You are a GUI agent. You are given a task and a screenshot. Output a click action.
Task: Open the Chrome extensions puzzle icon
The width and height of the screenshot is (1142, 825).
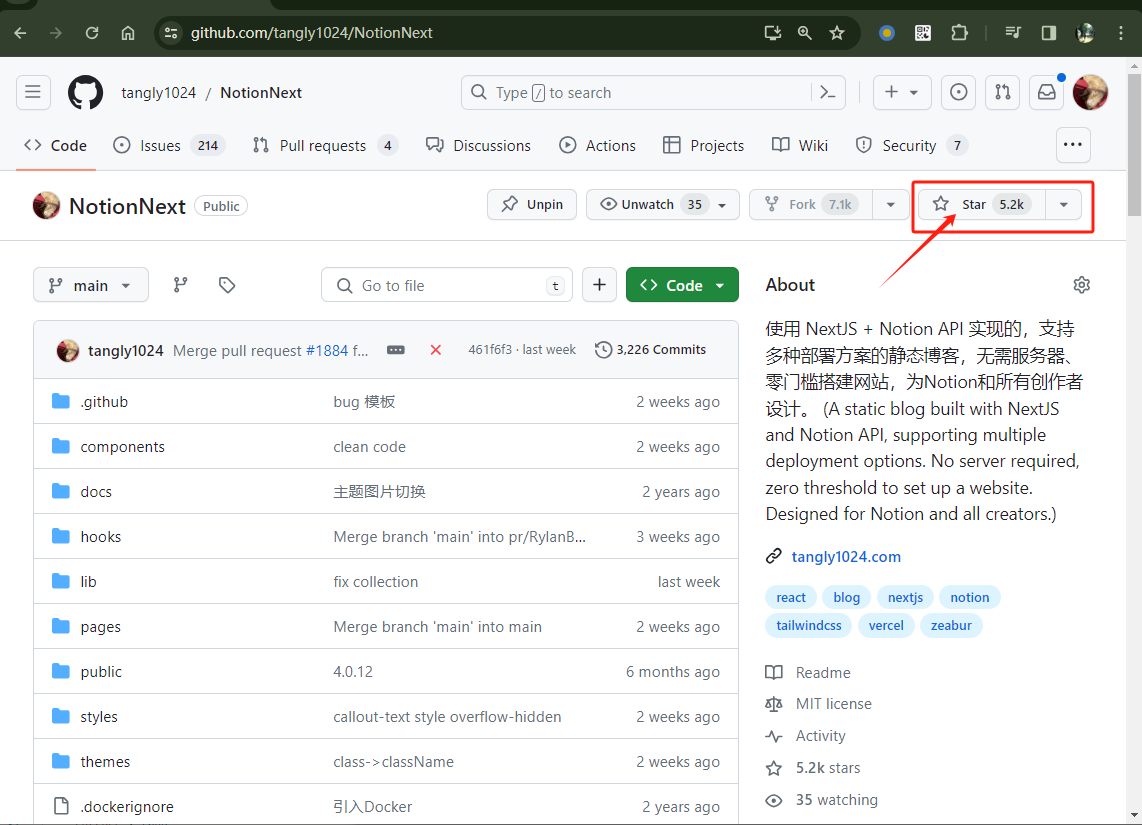[959, 33]
